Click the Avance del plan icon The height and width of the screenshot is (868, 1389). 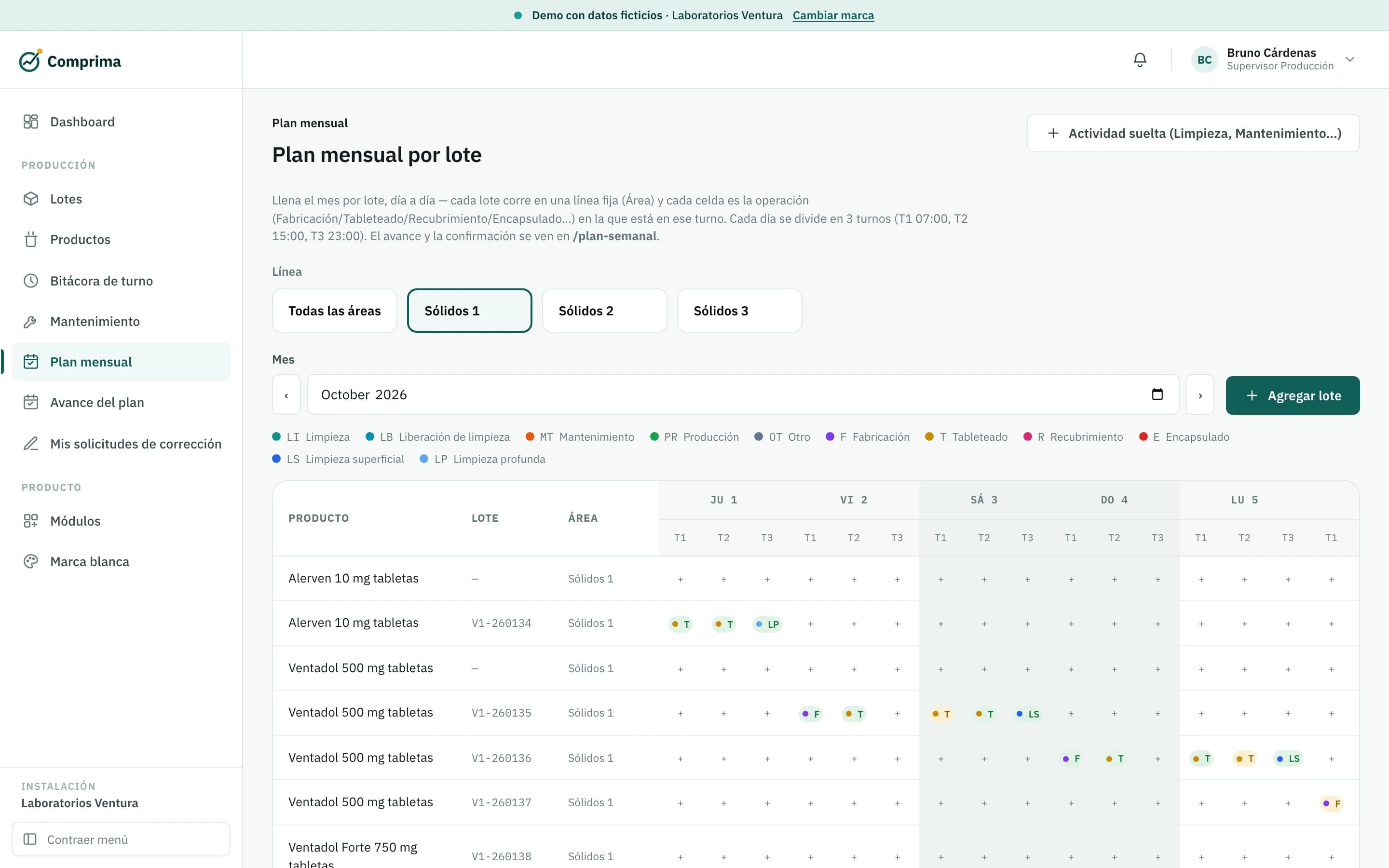click(30, 403)
